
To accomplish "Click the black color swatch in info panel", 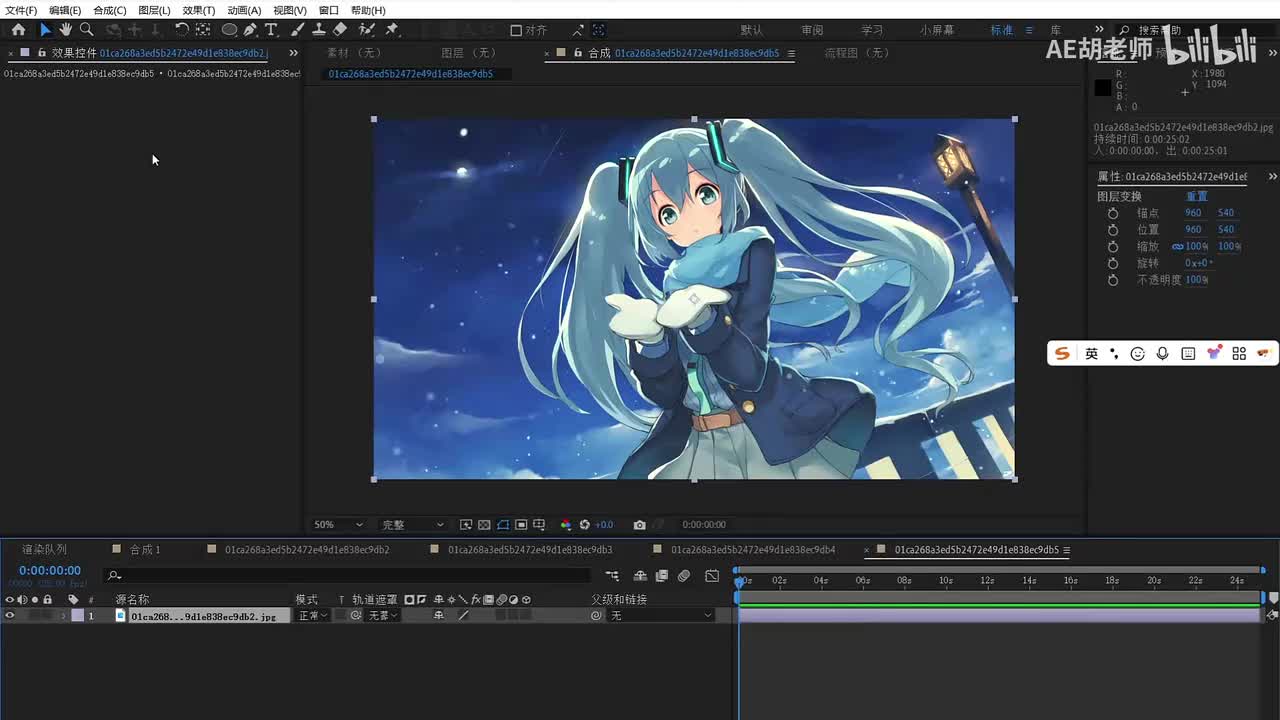I will 1102,88.
